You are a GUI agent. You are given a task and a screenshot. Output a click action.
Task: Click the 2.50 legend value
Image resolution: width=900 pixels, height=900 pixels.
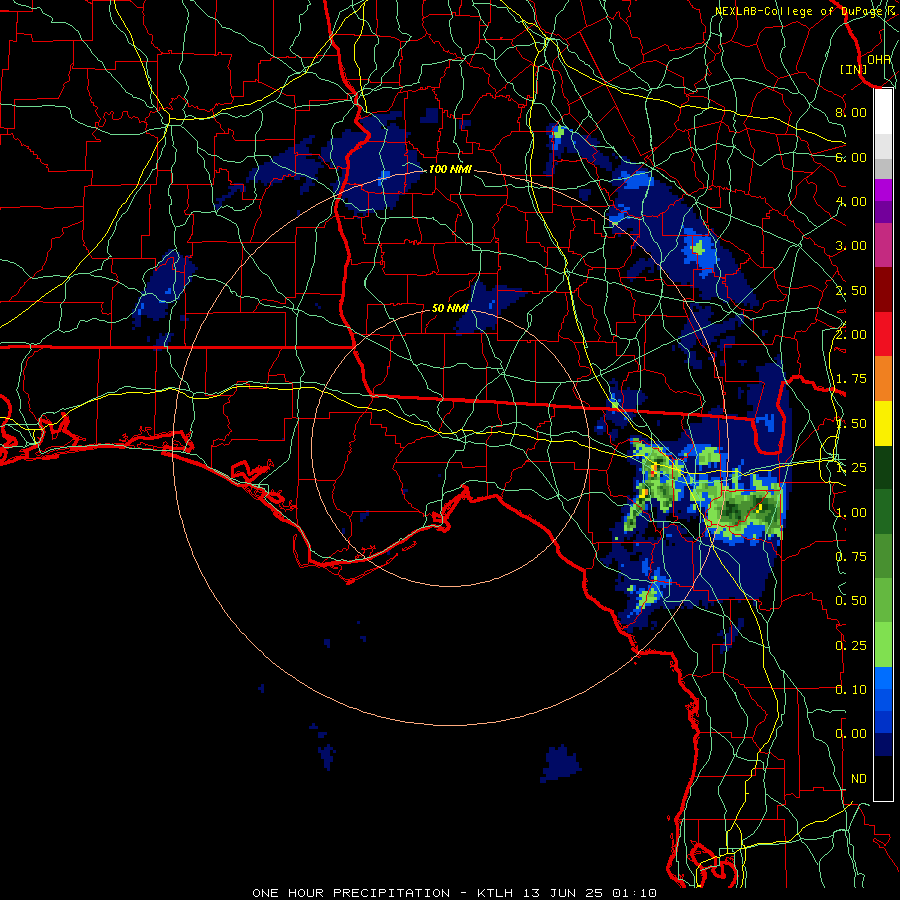[851, 290]
